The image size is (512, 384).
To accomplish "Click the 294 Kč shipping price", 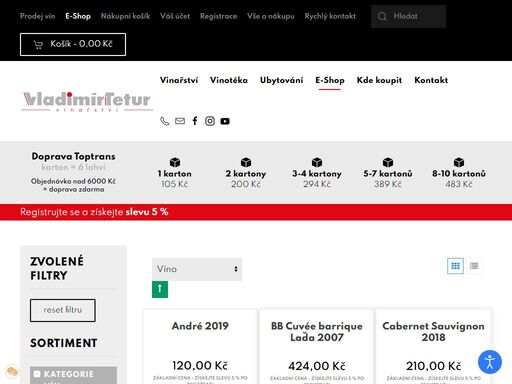I will pyautogui.click(x=317, y=184).
